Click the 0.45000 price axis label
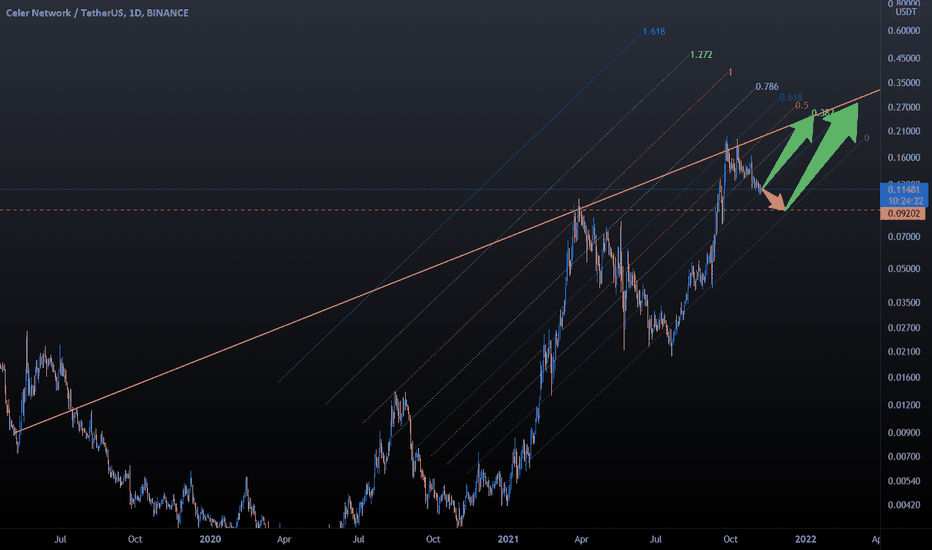 903,58
